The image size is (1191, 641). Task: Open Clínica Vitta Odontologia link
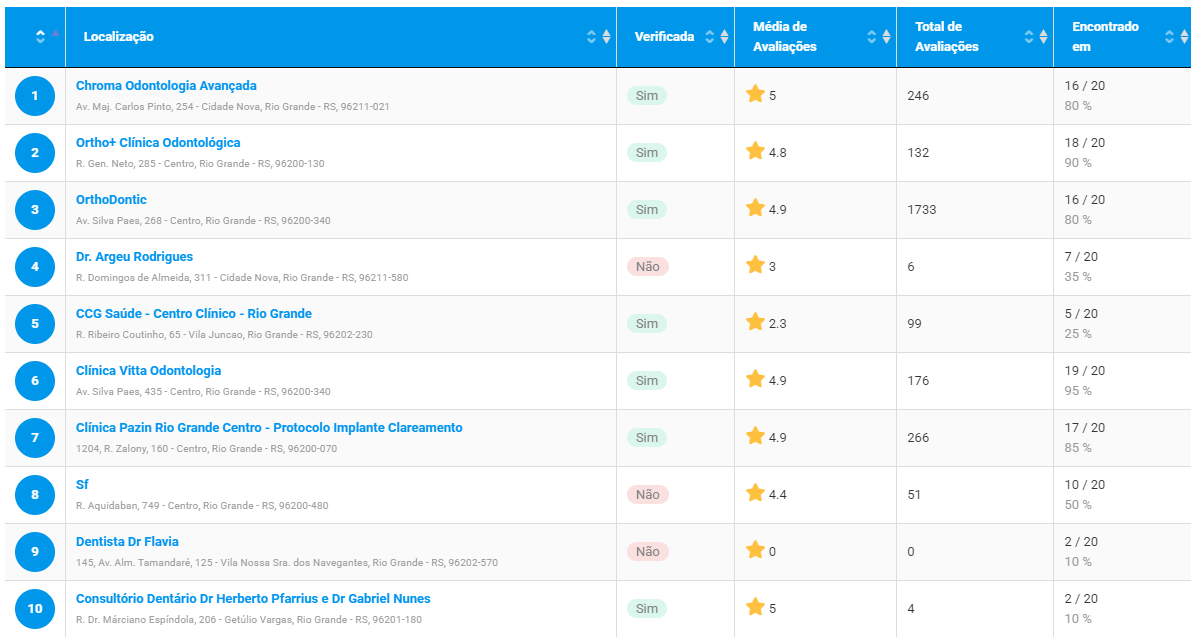[149, 371]
